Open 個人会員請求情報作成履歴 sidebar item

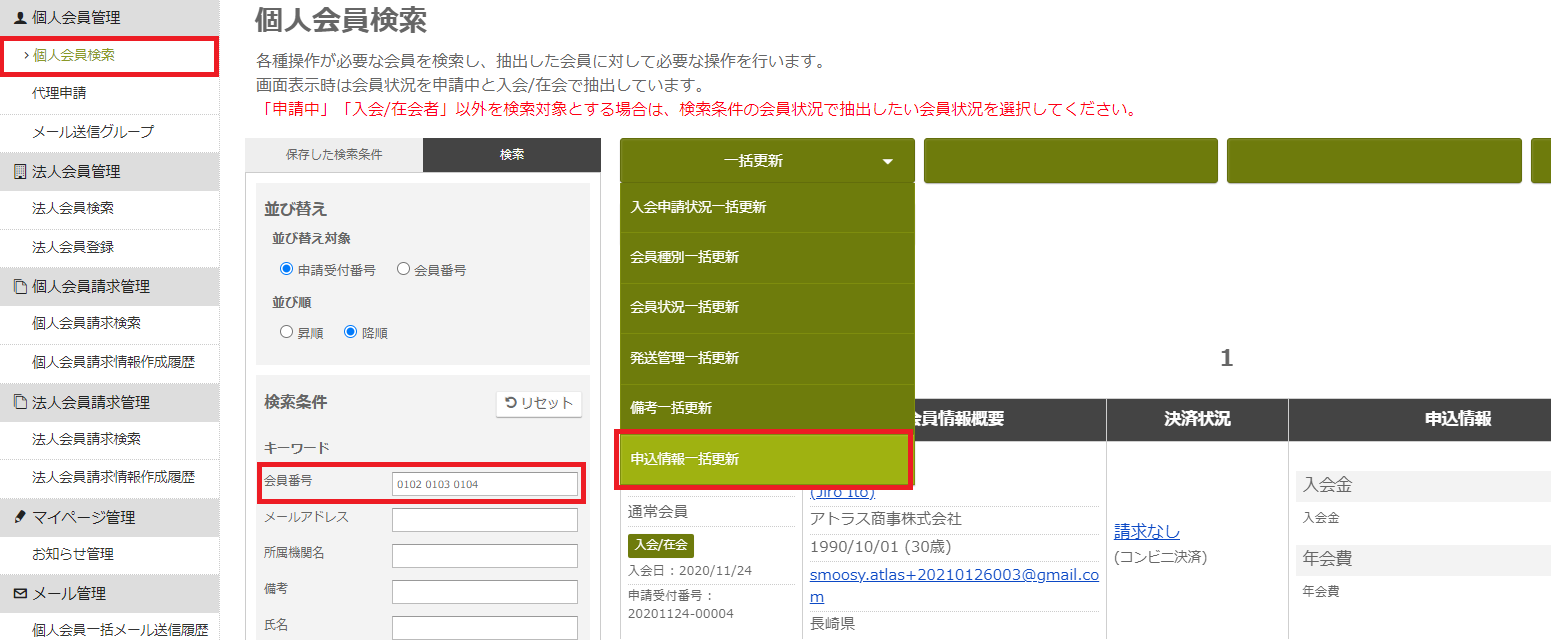point(113,362)
